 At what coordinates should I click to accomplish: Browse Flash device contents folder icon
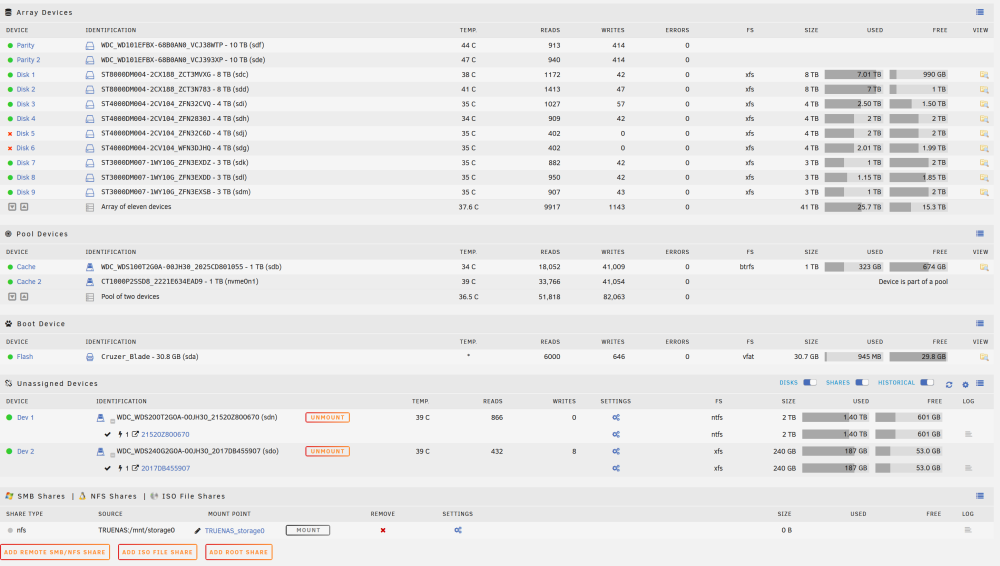984,357
